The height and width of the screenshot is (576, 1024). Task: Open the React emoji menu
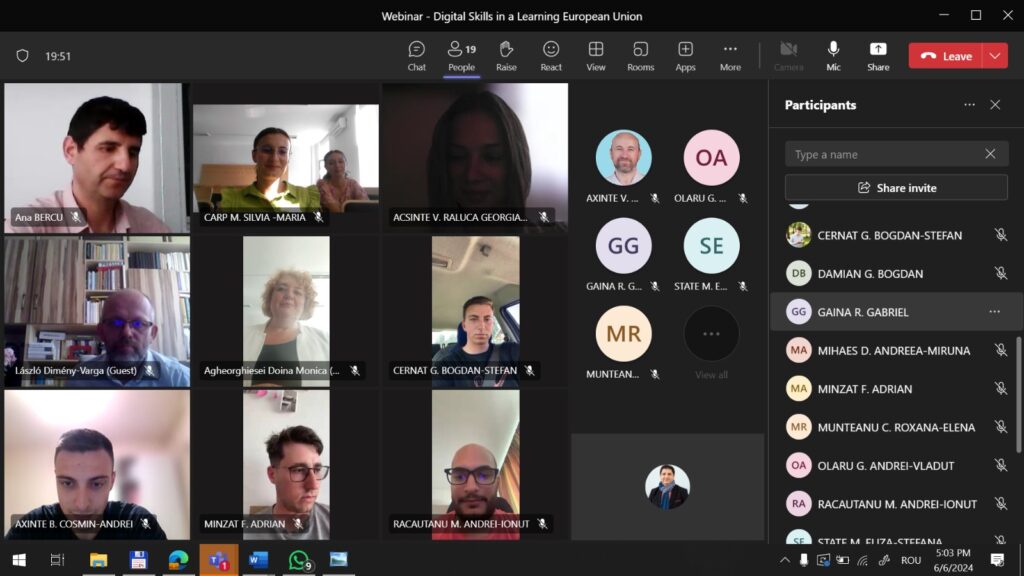[x=551, y=56]
